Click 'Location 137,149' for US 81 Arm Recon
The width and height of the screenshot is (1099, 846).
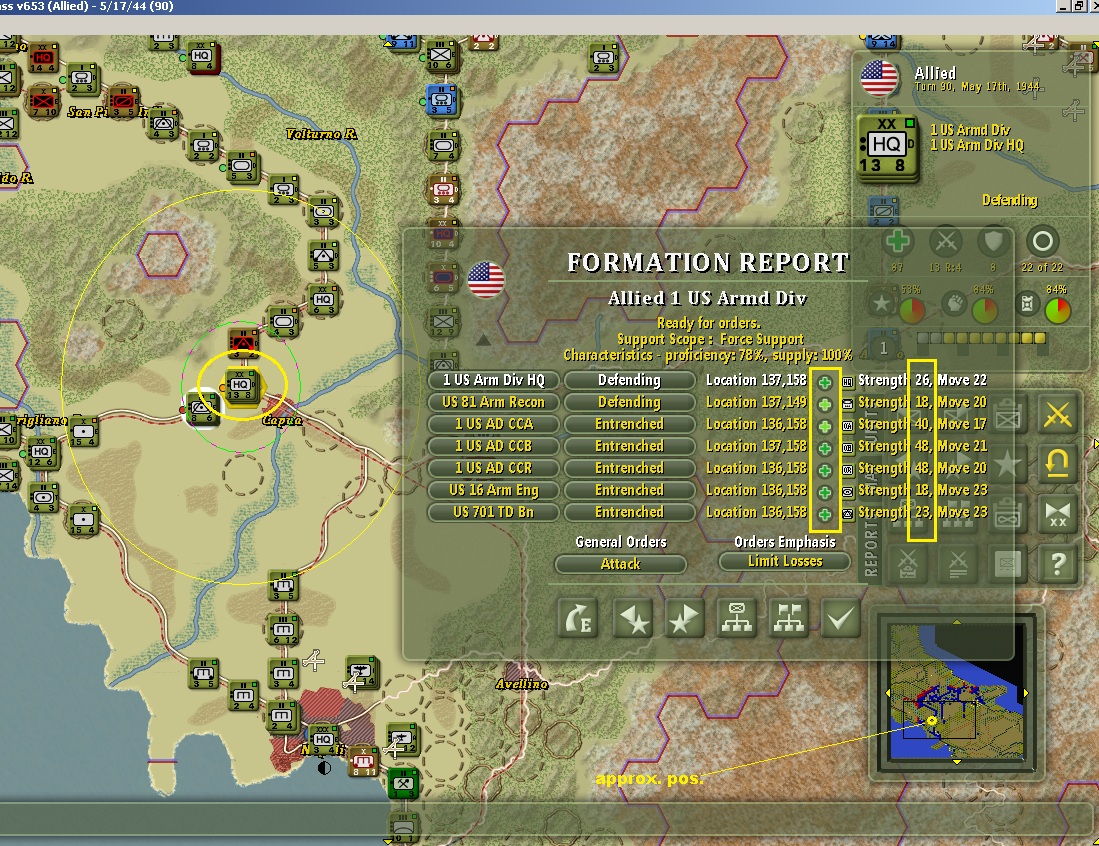click(756, 402)
